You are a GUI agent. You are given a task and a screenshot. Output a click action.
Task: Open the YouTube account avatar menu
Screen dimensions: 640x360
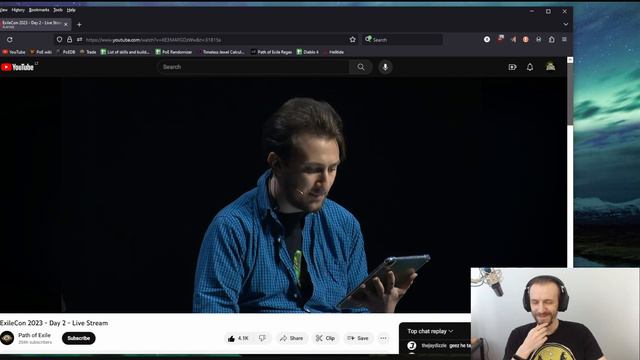tap(551, 66)
